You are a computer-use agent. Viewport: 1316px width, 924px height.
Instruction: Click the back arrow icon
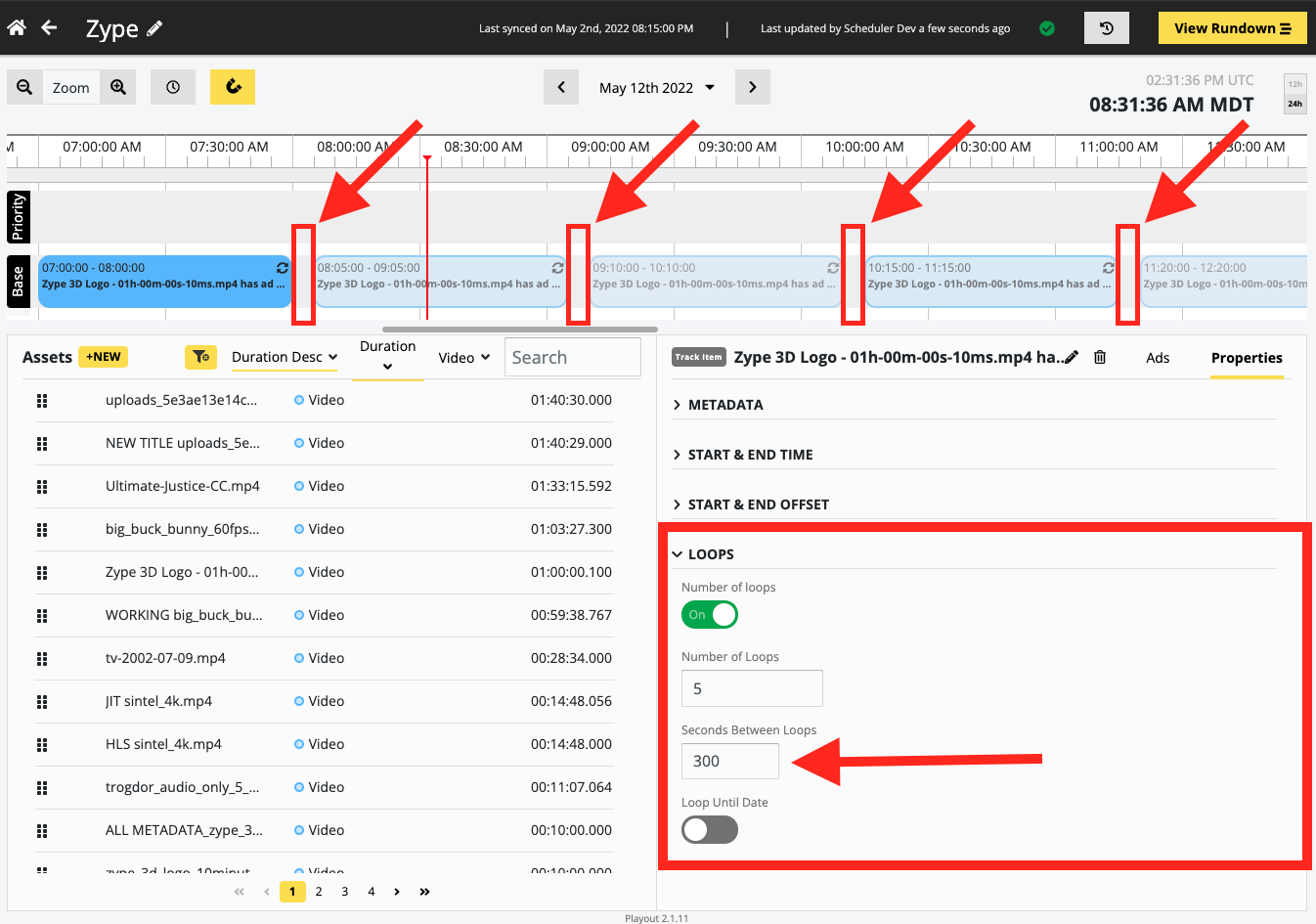click(49, 27)
